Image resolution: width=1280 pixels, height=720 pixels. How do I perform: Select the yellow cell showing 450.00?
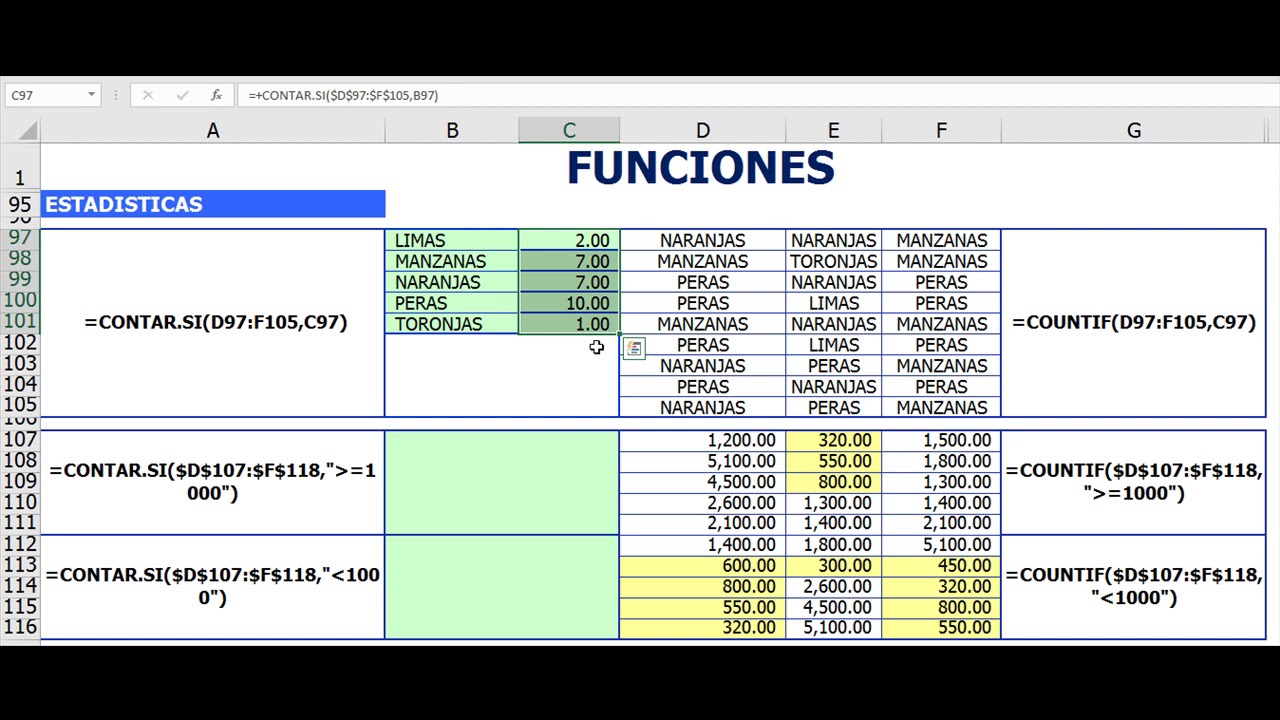pyautogui.click(x=941, y=565)
